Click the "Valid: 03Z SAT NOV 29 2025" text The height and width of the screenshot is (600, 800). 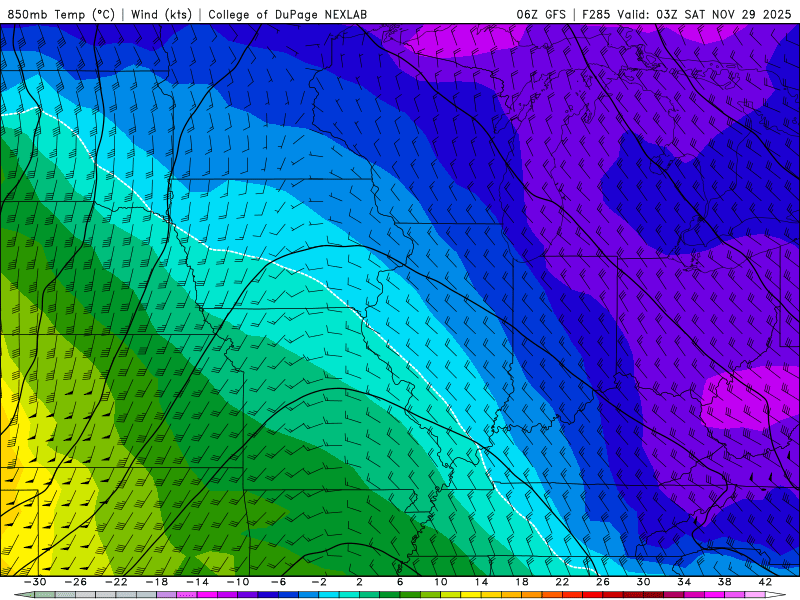[x=704, y=14]
